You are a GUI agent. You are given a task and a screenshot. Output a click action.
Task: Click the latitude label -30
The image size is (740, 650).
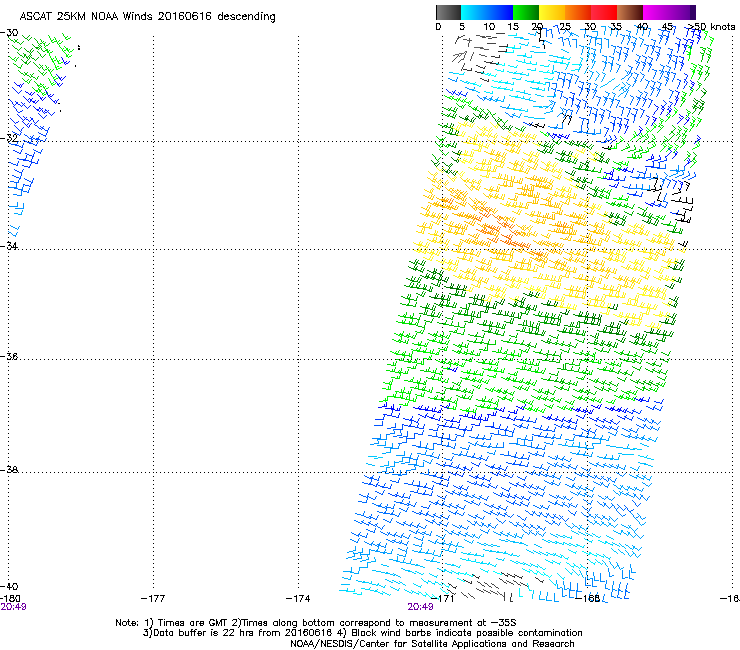9,33
